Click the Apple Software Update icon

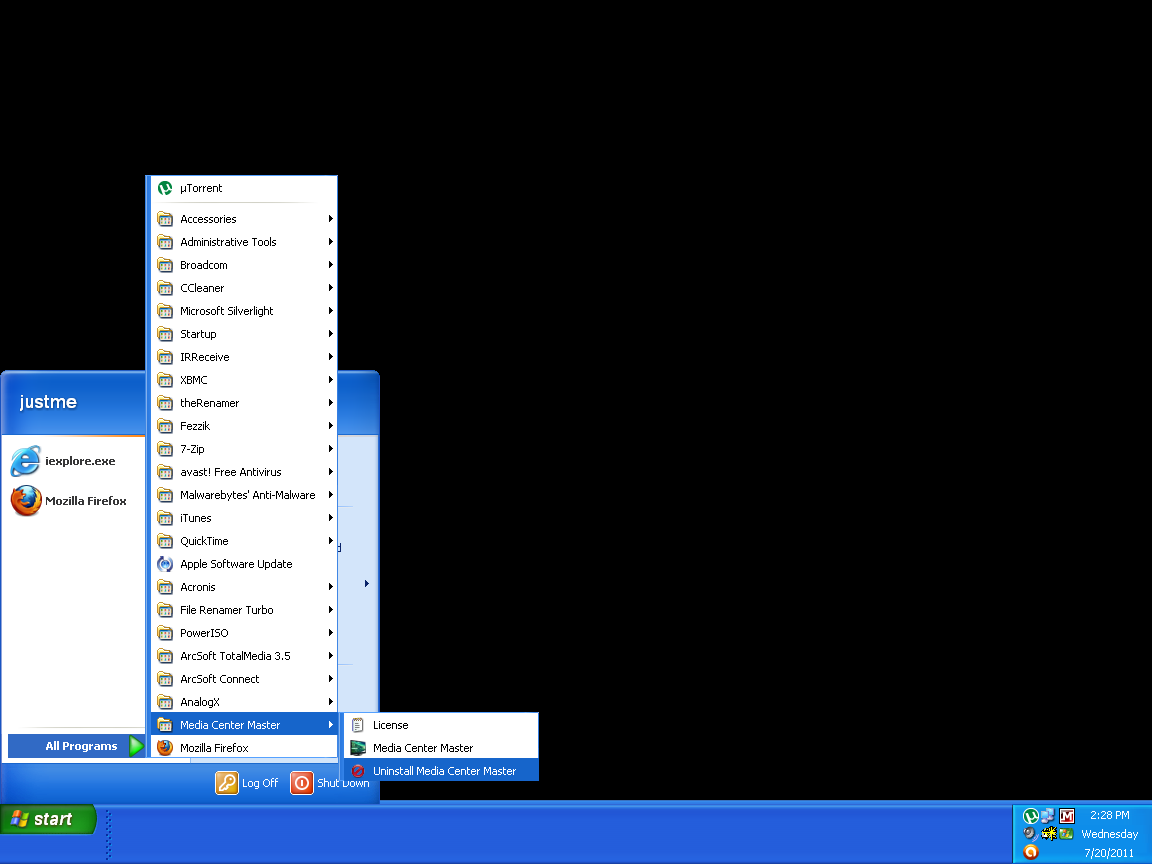pos(165,564)
